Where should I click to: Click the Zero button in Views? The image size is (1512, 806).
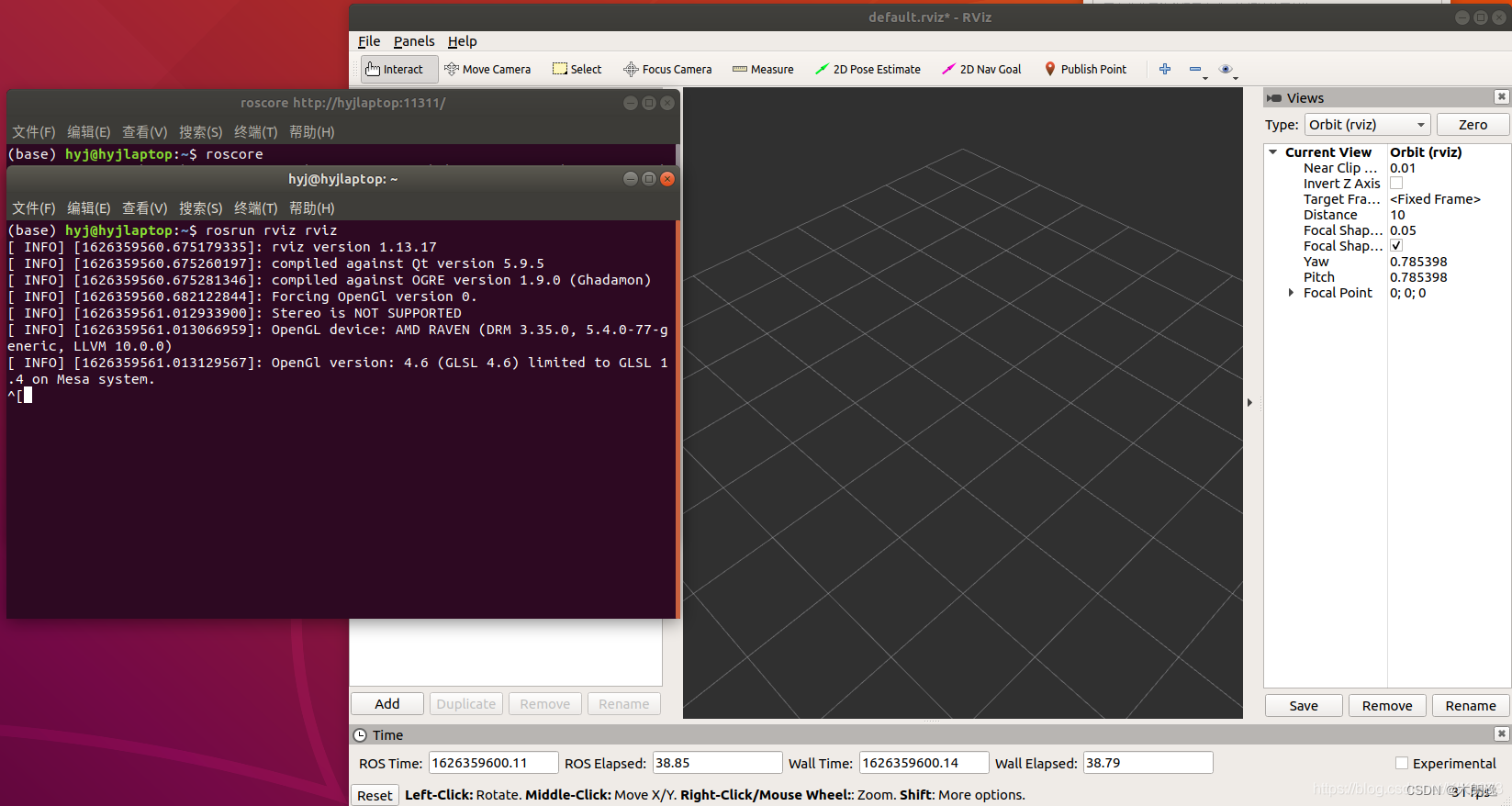point(1473,125)
